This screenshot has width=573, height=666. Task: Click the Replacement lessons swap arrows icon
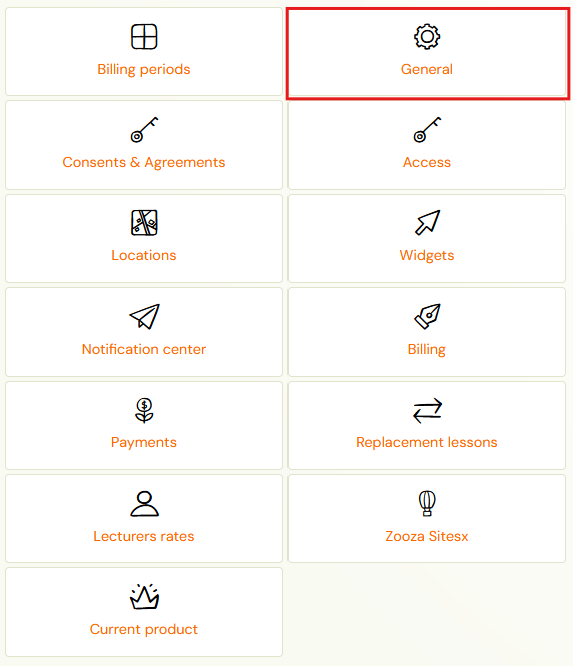pyautogui.click(x=427, y=410)
